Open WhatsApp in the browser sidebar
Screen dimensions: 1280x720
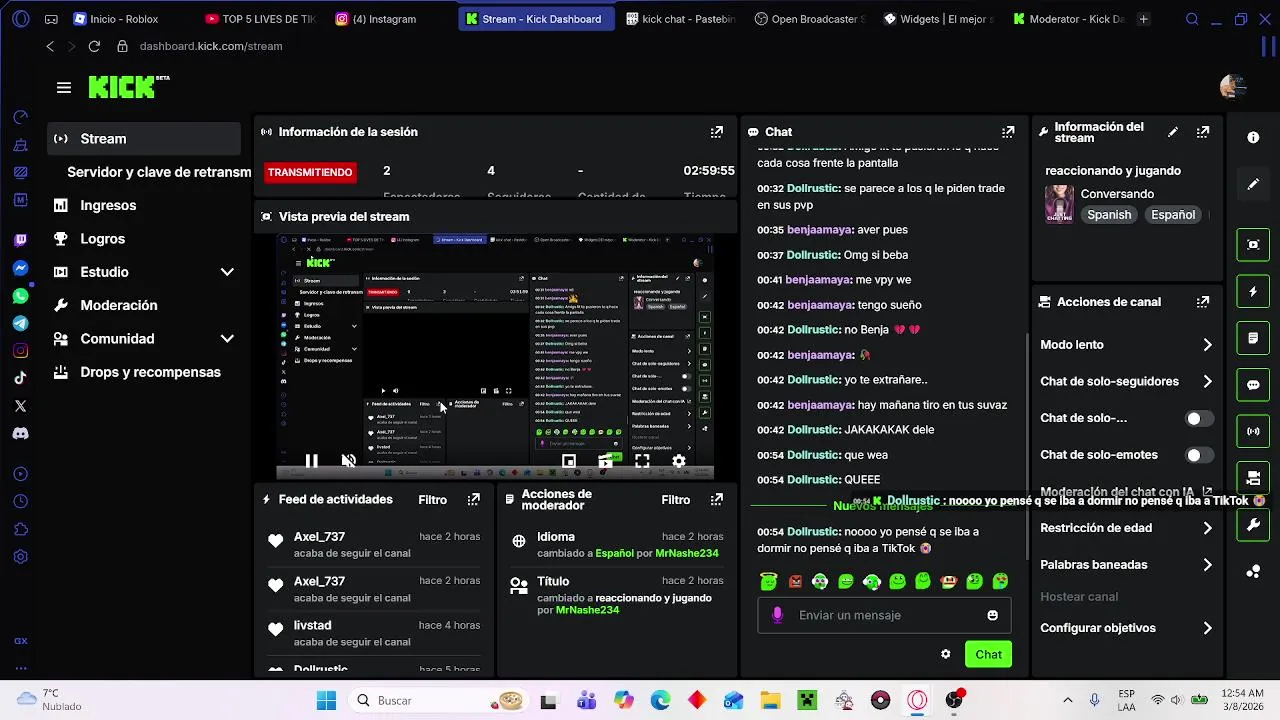(20, 296)
